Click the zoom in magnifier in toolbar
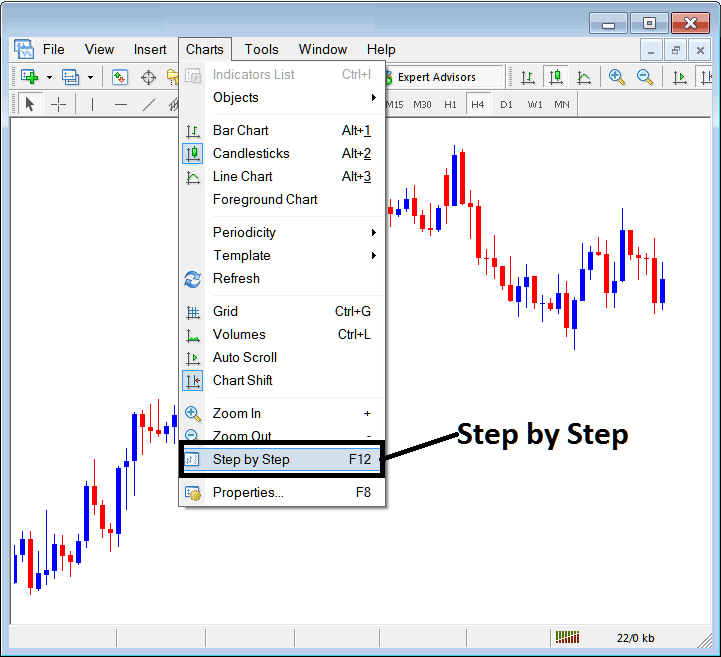This screenshot has height=657, width=721. coord(617,77)
